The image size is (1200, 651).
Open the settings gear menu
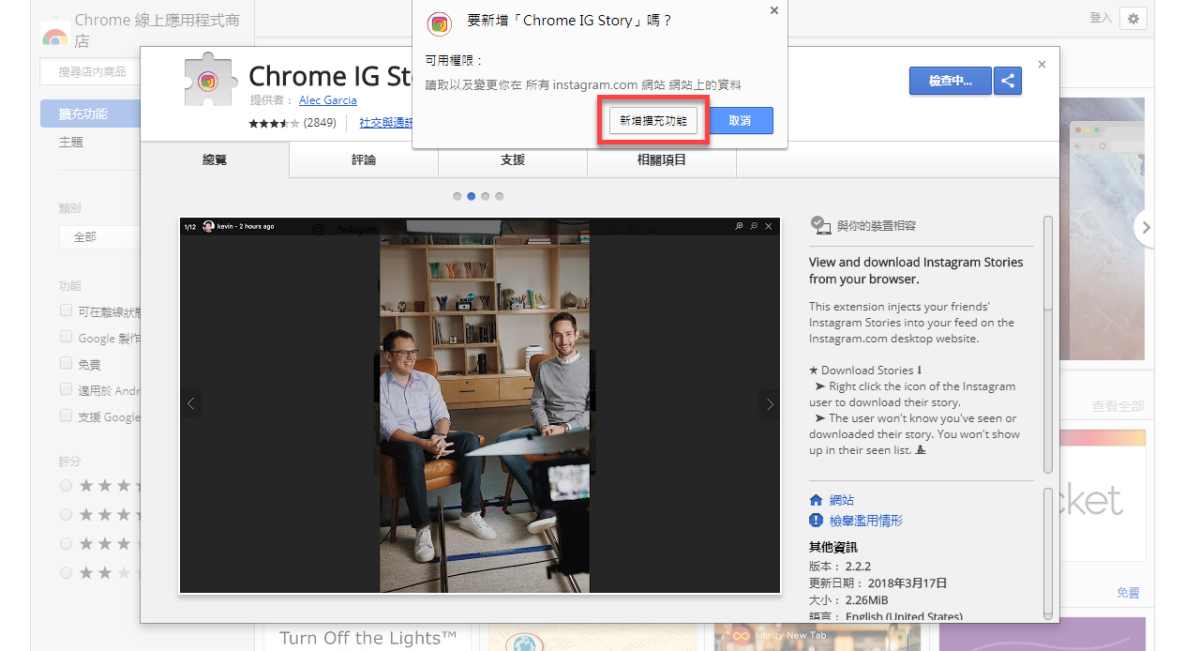1133,18
